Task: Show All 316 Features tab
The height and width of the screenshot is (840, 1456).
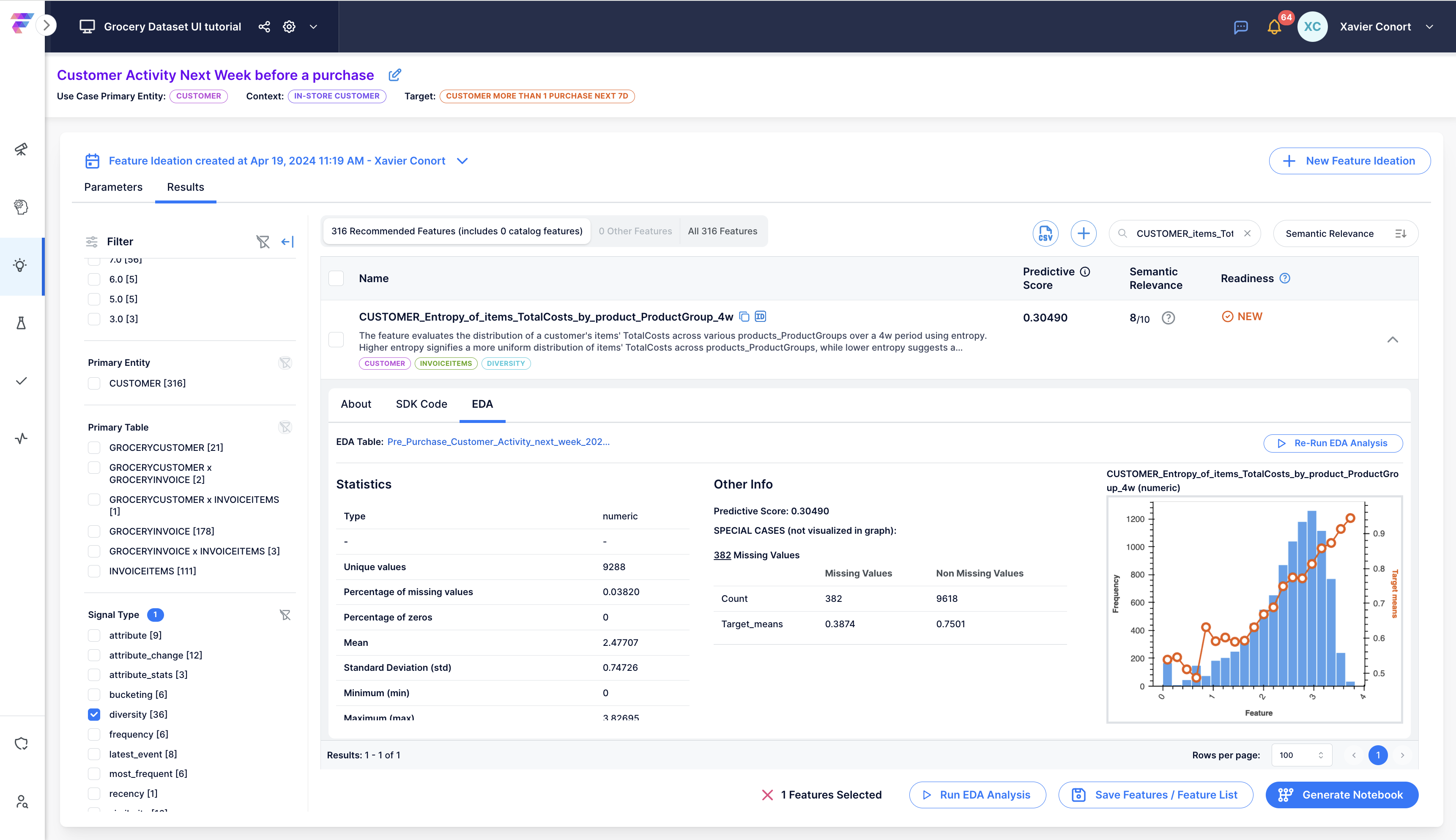Action: tap(723, 231)
